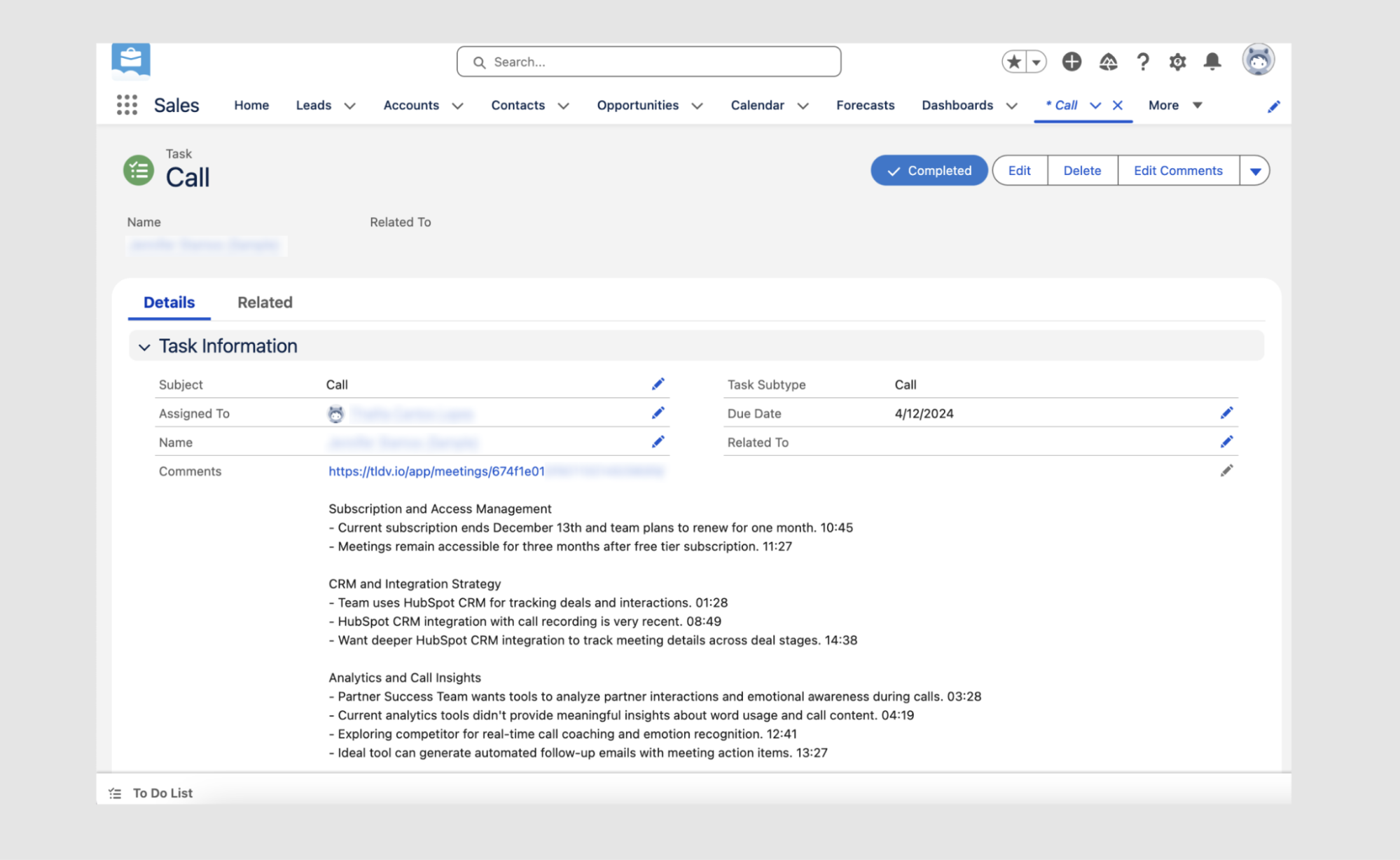Open the tldv meeting link

pyautogui.click(x=436, y=471)
